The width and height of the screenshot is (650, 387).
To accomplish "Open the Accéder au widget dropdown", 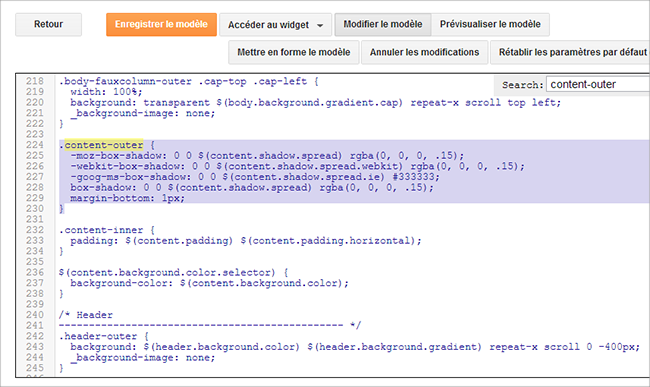I will click(x=275, y=25).
